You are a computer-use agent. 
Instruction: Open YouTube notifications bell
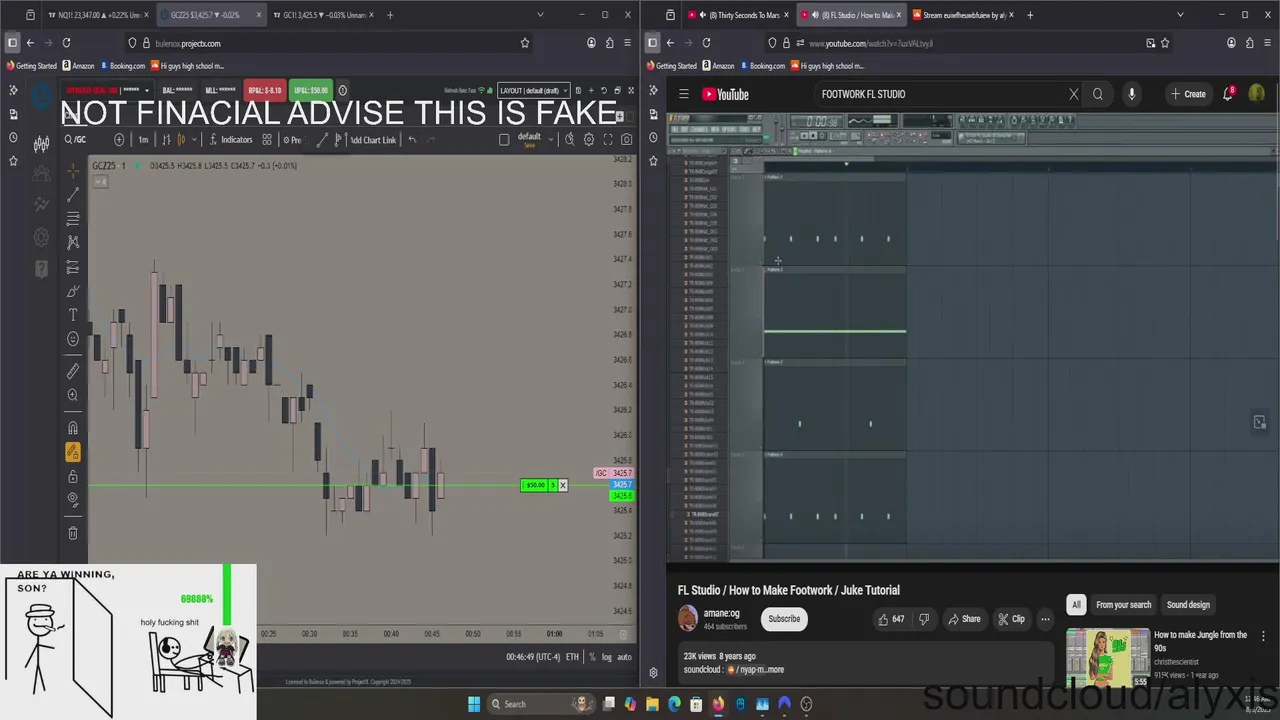pyautogui.click(x=1228, y=94)
